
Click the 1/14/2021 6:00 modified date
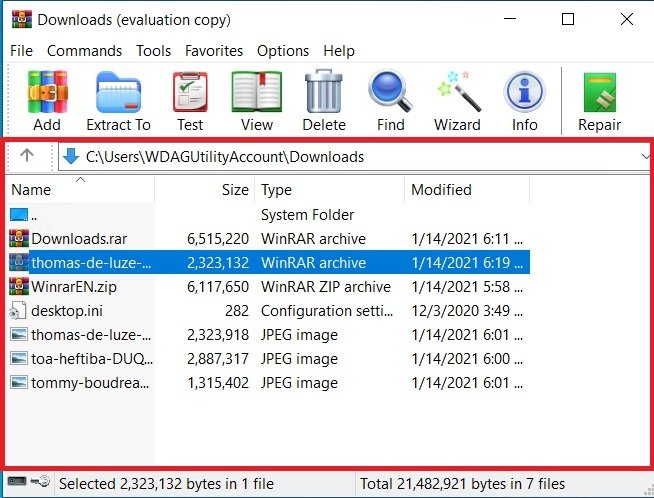467,359
